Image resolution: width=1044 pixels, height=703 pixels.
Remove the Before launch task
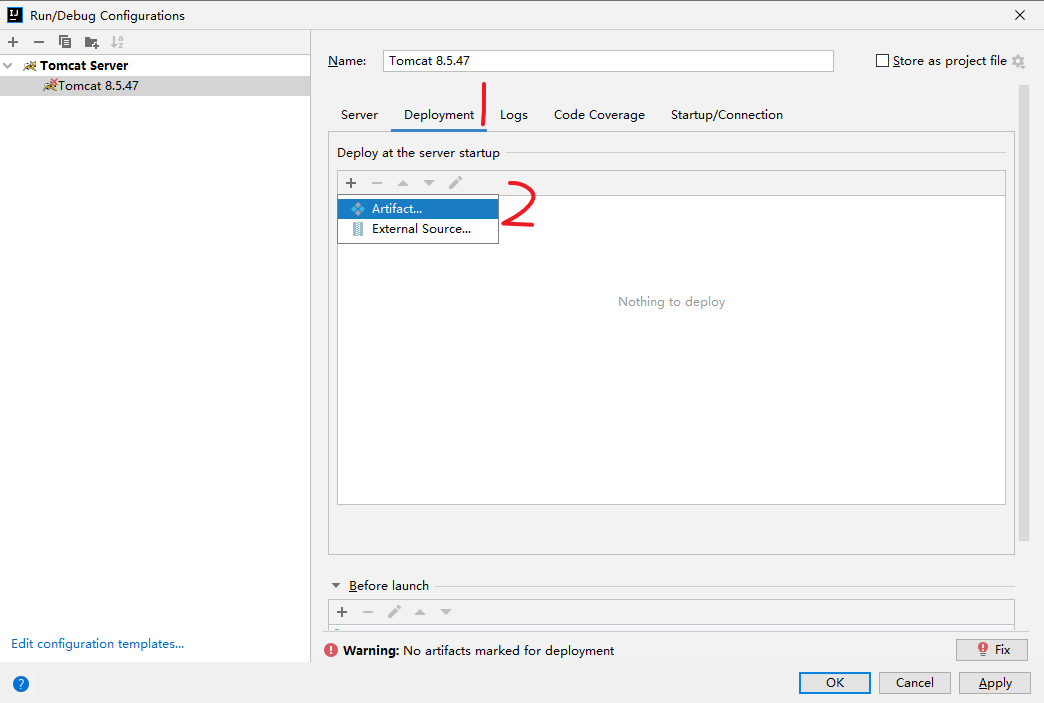368,612
